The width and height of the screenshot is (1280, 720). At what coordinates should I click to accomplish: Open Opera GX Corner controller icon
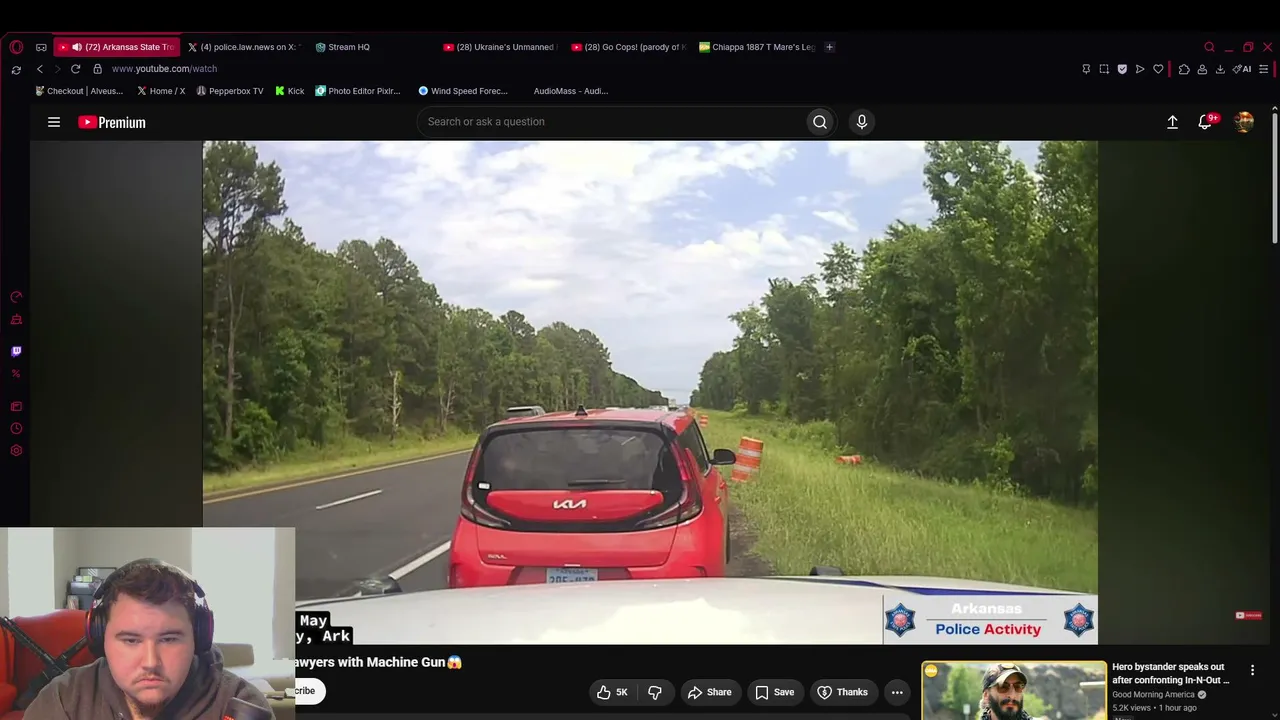click(x=41, y=47)
